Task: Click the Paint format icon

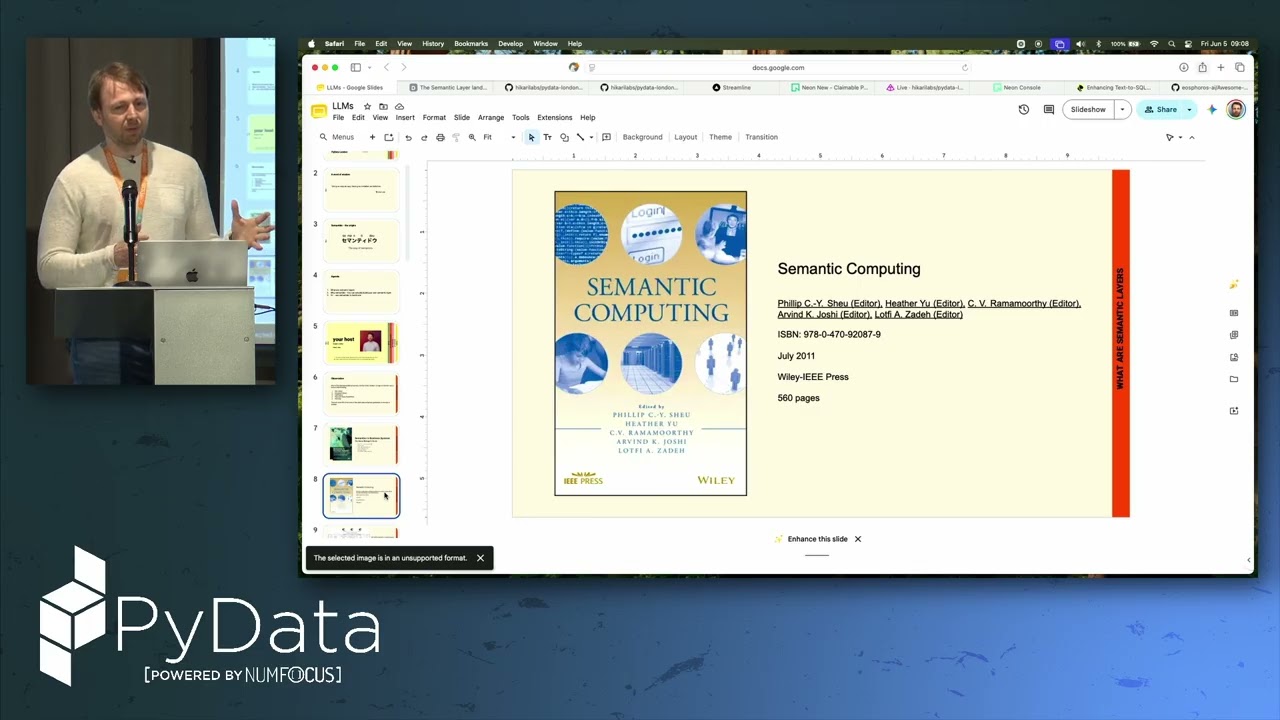Action: pyautogui.click(x=456, y=137)
